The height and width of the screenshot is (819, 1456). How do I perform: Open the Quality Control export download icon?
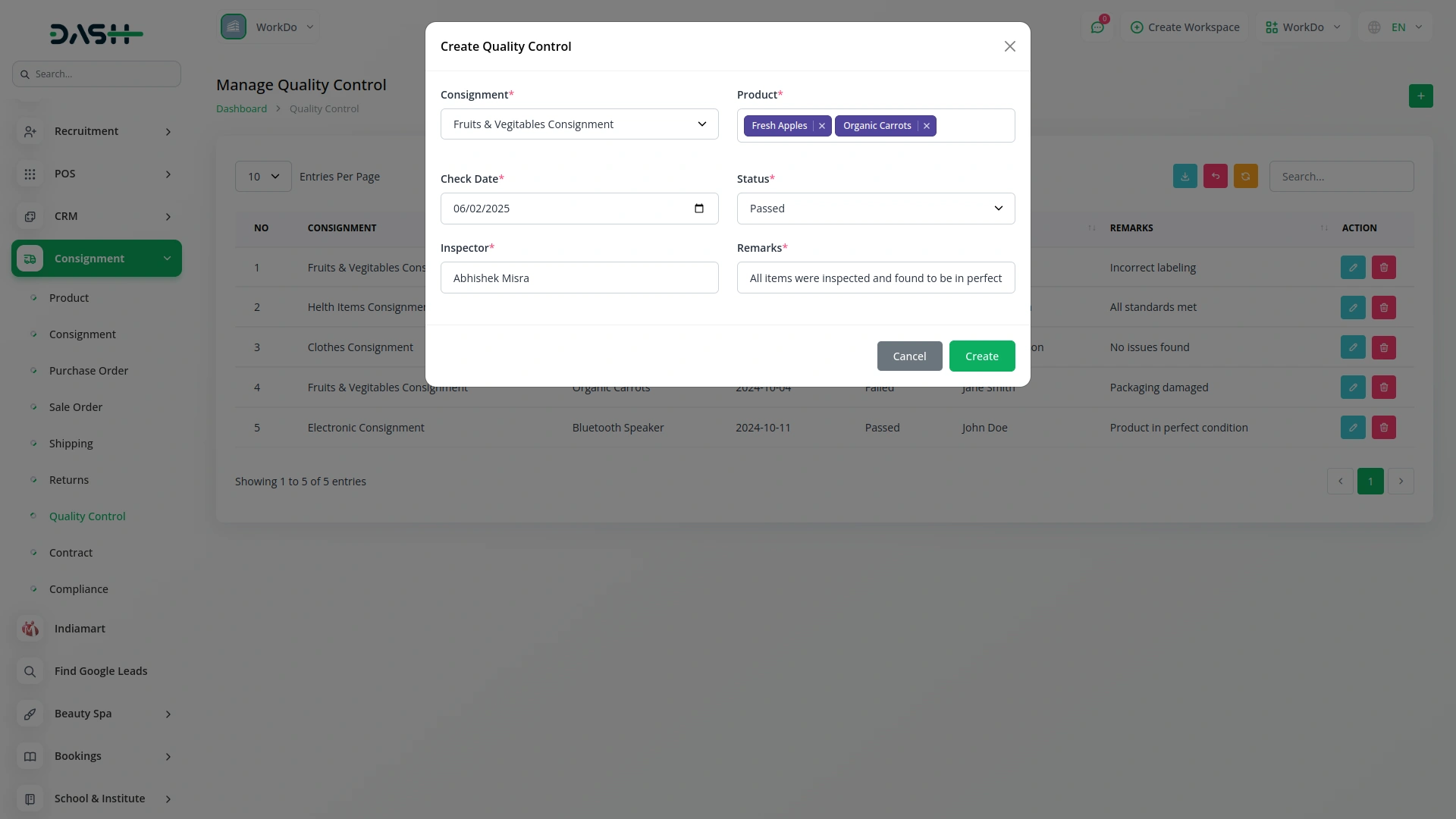[1185, 176]
